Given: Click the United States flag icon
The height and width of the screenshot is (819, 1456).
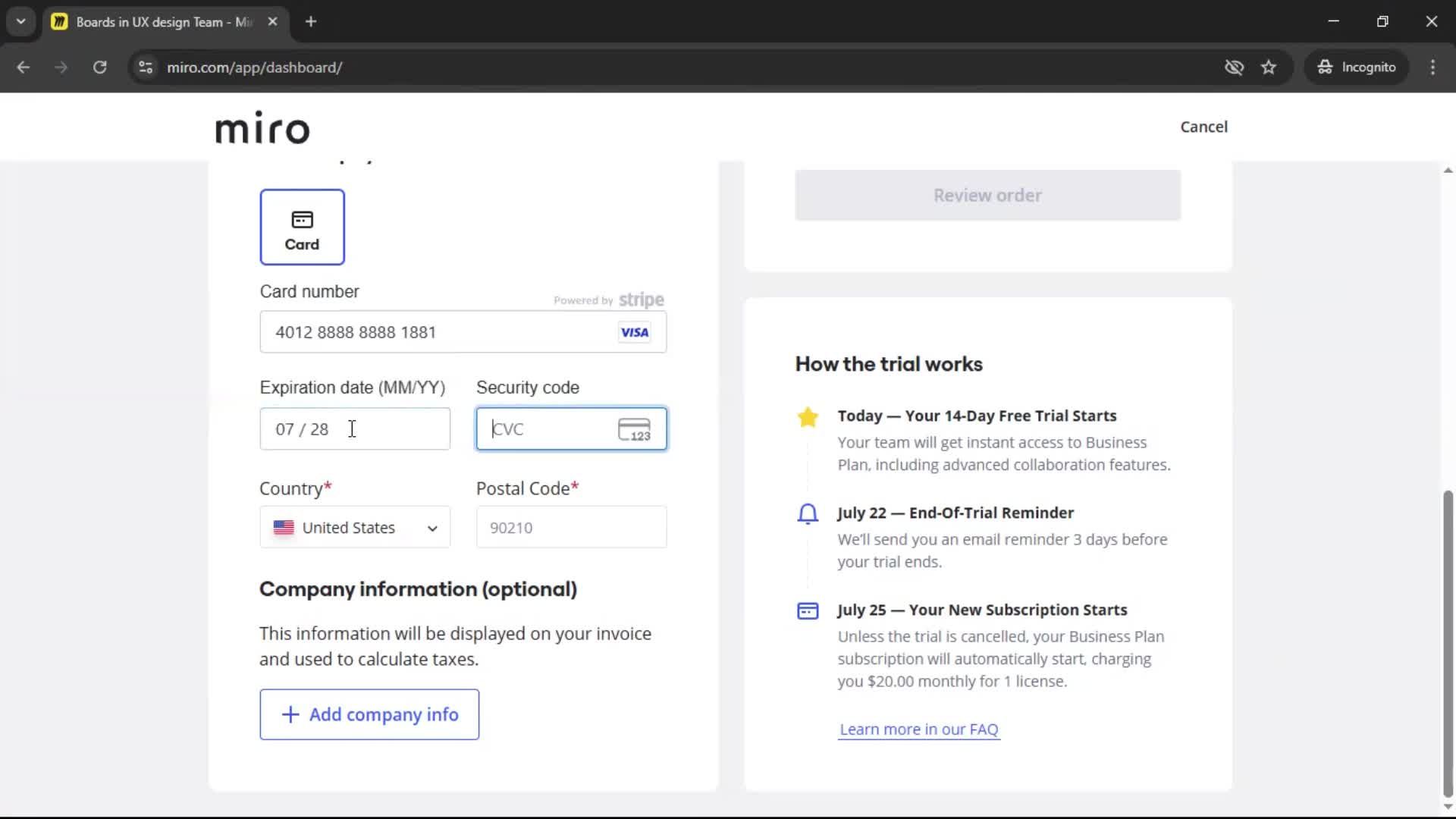Looking at the screenshot, I should (x=284, y=527).
